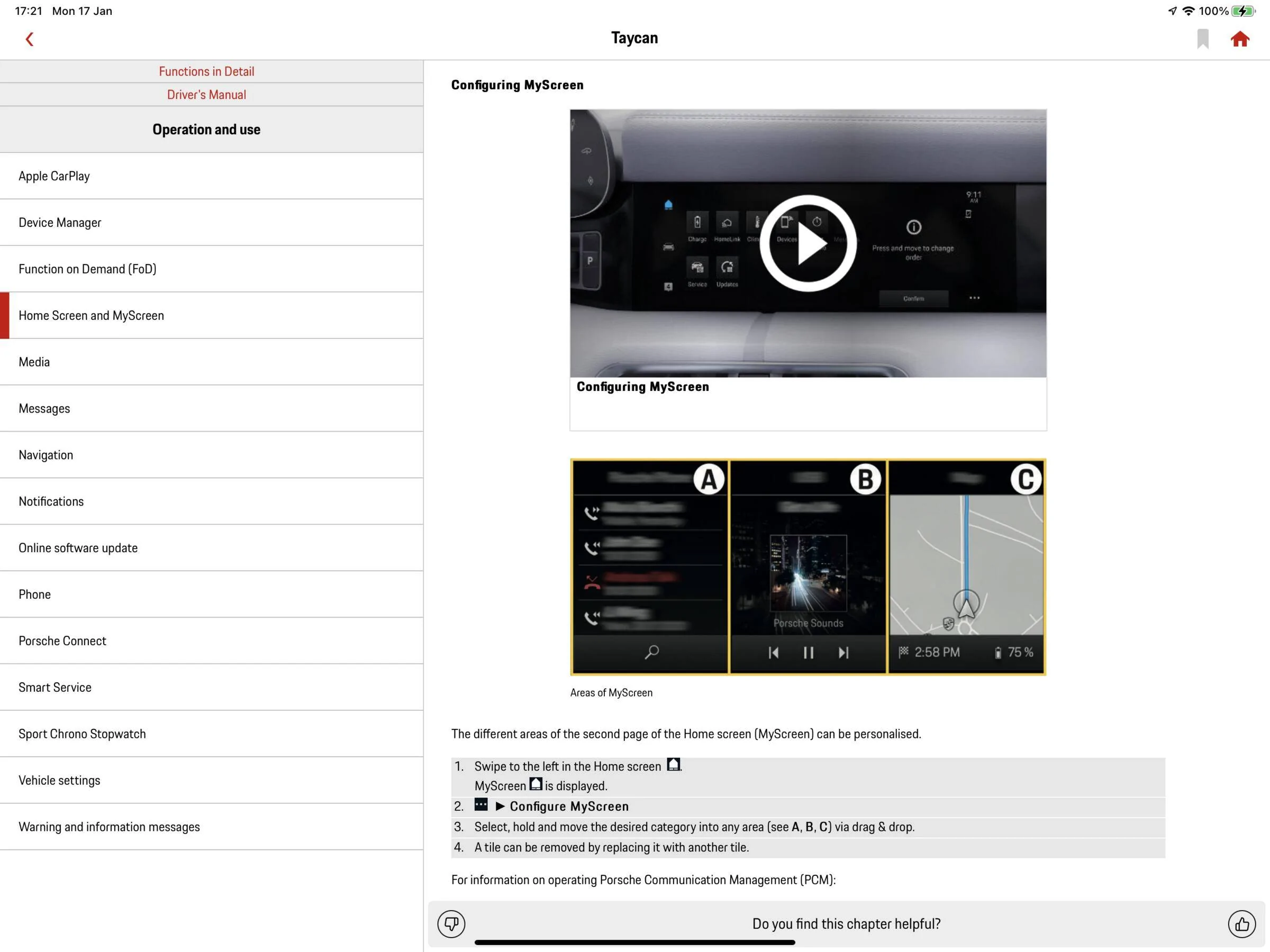The image size is (1270, 952).
Task: Click the Mon 17 Jan date
Action: click(x=82, y=11)
